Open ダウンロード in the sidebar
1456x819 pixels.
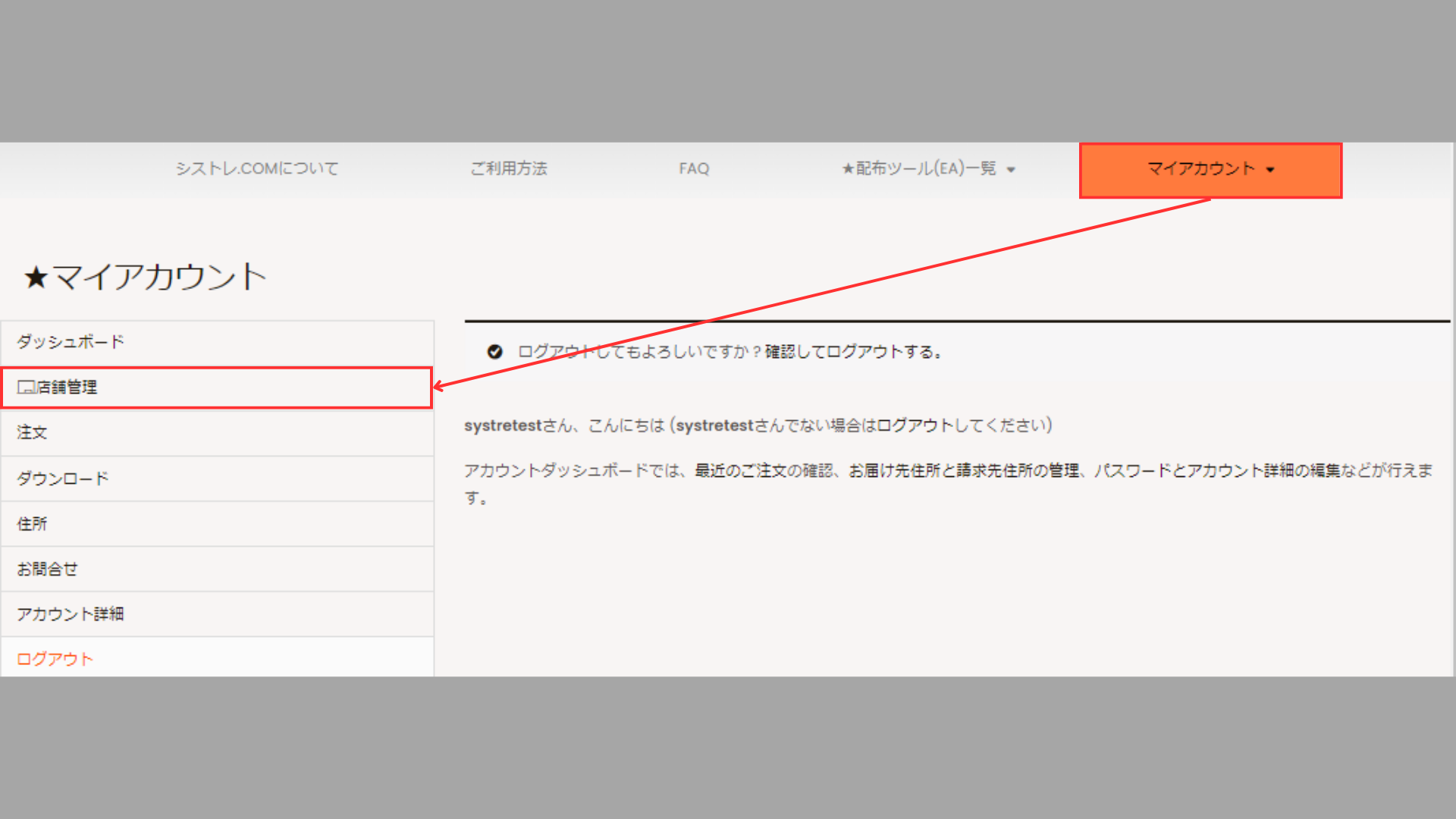(218, 479)
